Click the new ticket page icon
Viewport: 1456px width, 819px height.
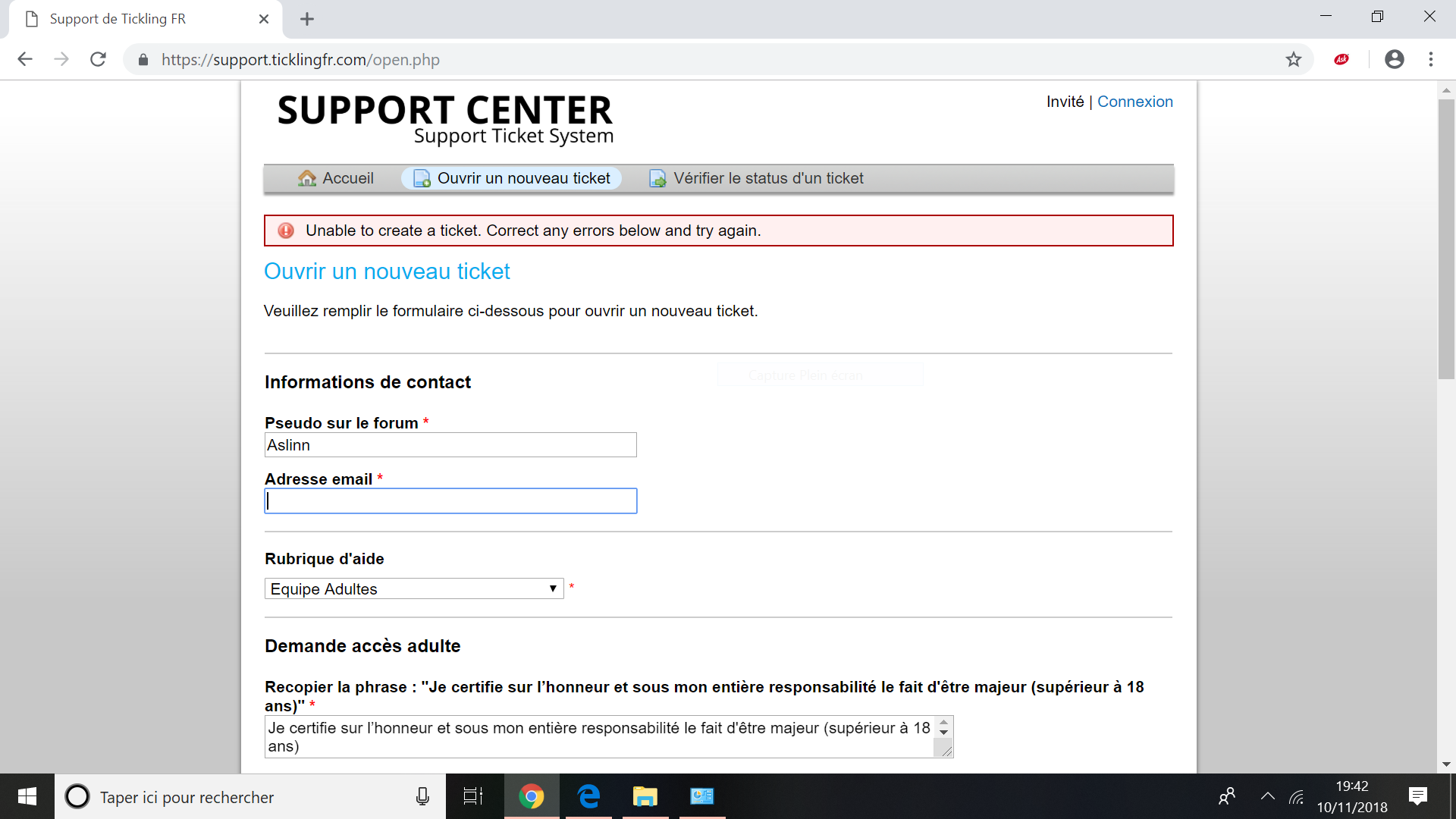click(422, 179)
